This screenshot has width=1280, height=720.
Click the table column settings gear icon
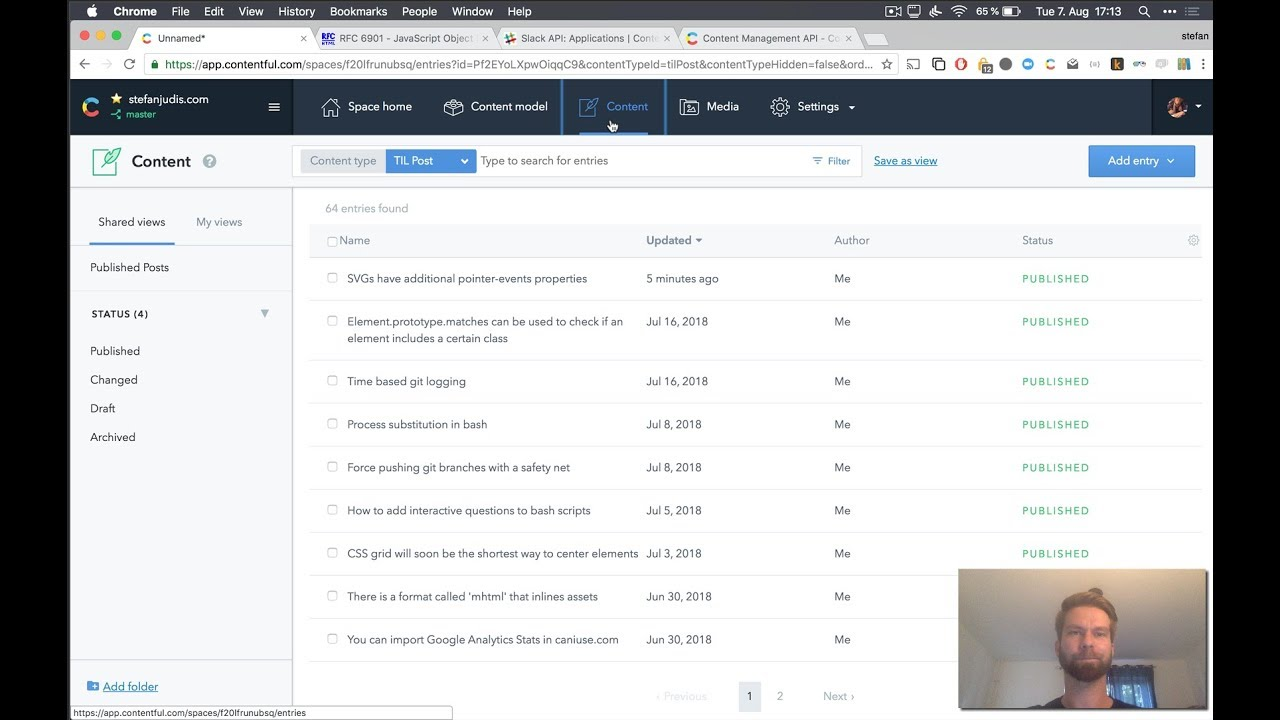1193,240
